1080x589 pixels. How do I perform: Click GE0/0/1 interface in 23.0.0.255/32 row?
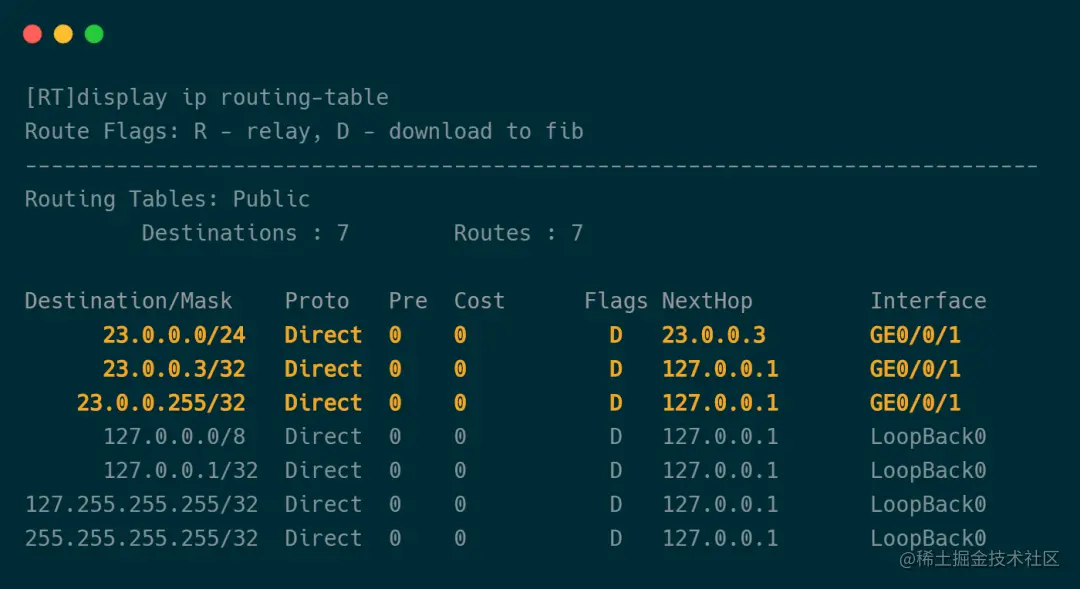pos(915,402)
